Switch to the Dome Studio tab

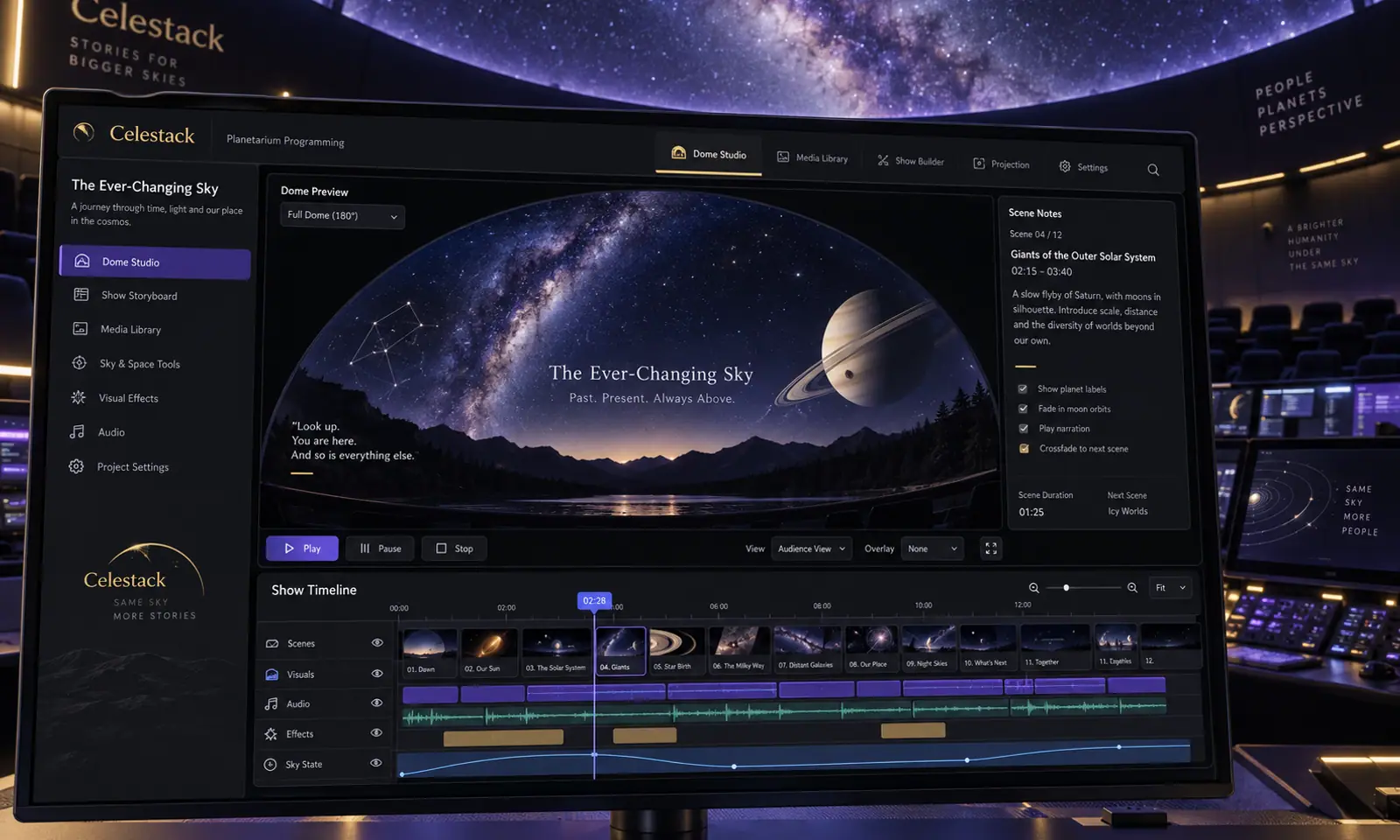pos(709,155)
